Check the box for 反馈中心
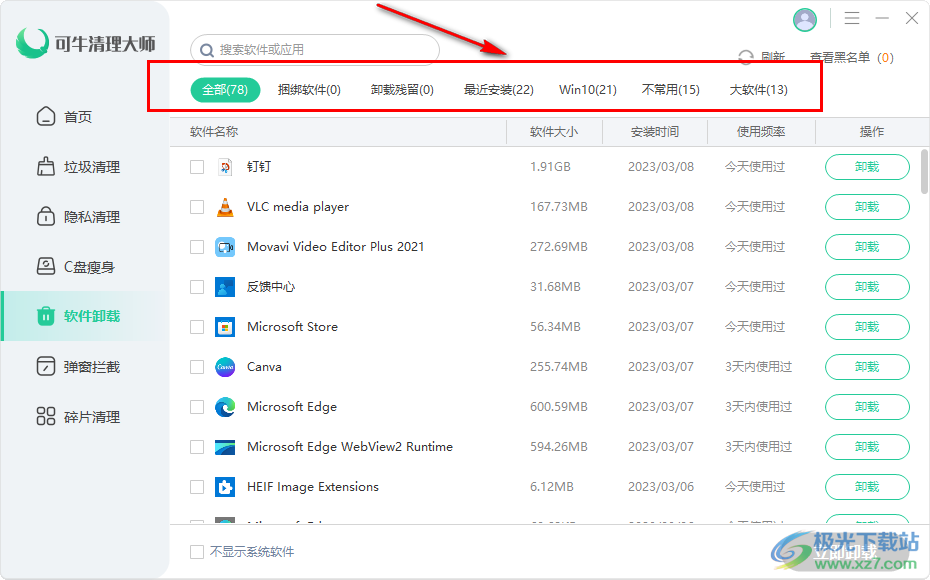 pos(197,287)
